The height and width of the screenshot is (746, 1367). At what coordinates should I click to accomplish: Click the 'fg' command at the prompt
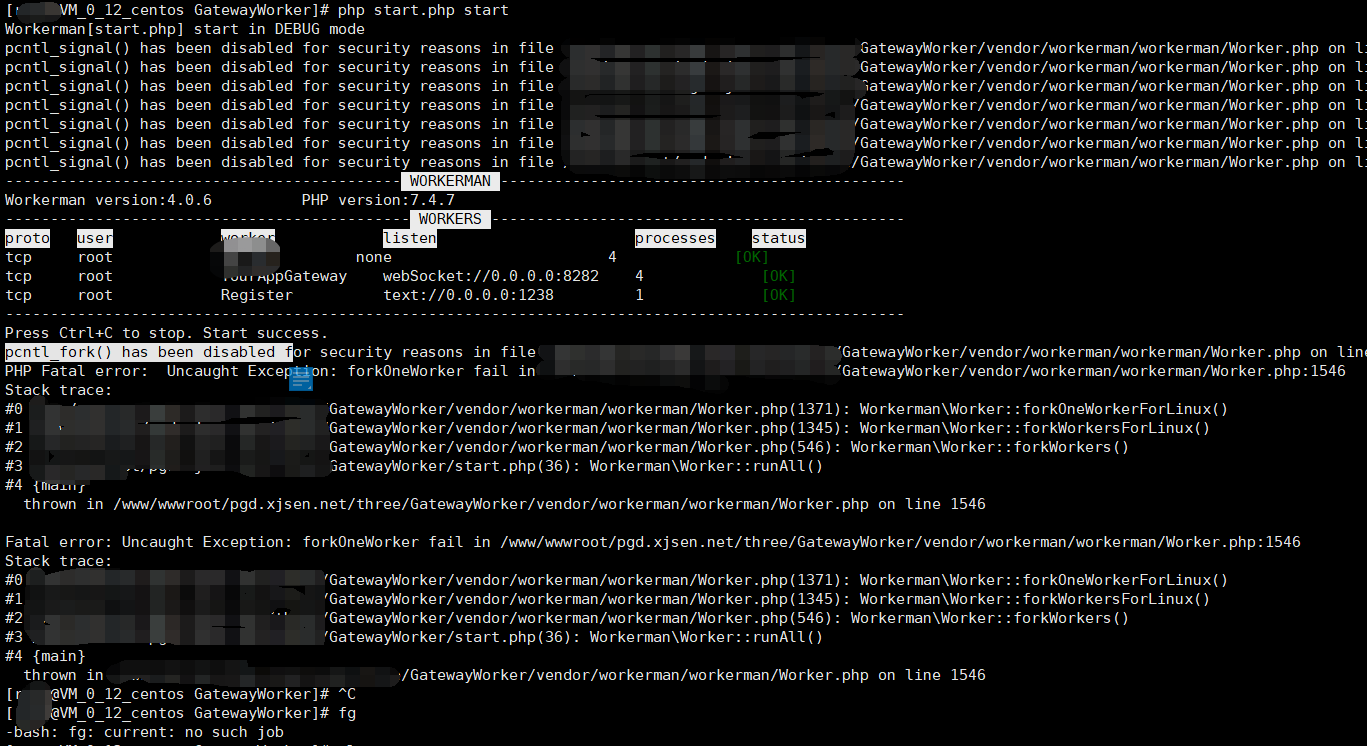tap(347, 713)
